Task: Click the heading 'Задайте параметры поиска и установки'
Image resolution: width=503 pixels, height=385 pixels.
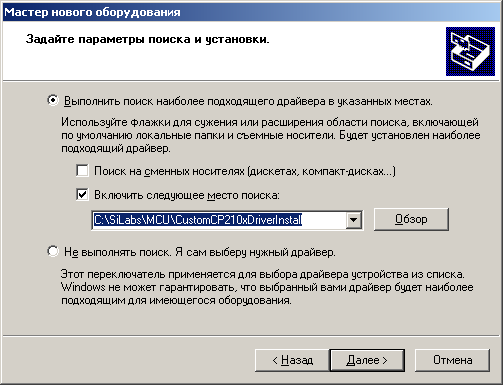Action: (x=147, y=40)
